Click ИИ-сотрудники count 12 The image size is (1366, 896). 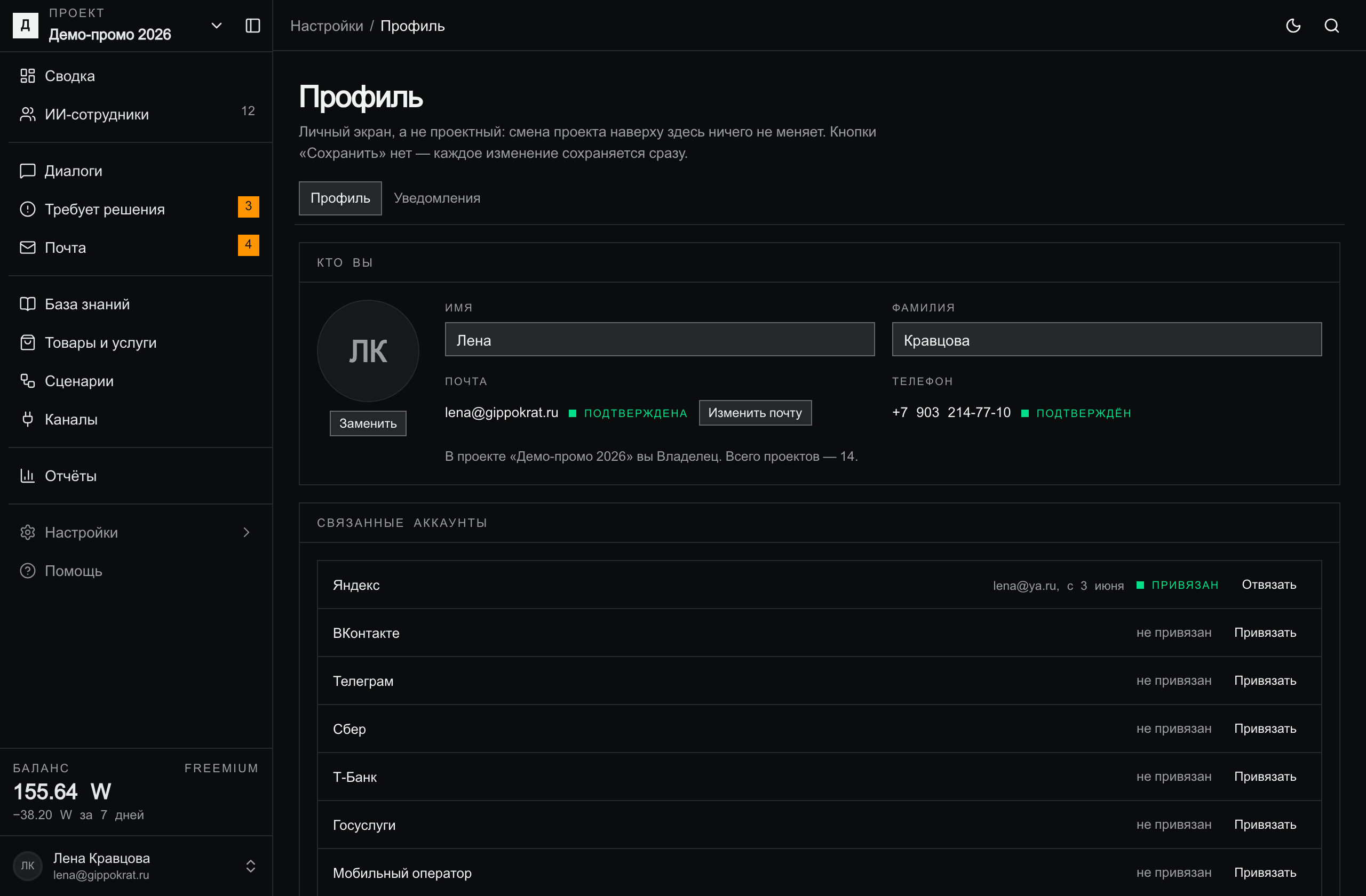click(248, 111)
